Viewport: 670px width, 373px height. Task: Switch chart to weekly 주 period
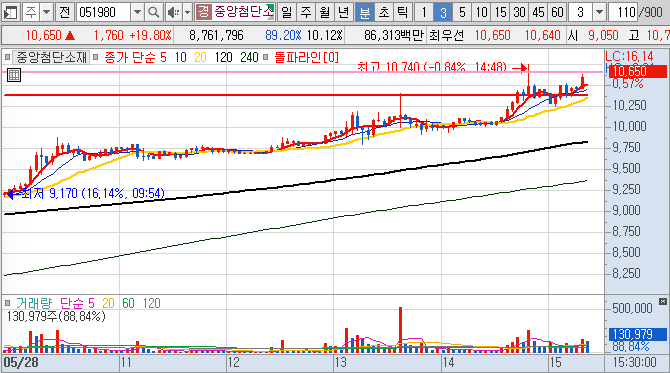(x=306, y=12)
